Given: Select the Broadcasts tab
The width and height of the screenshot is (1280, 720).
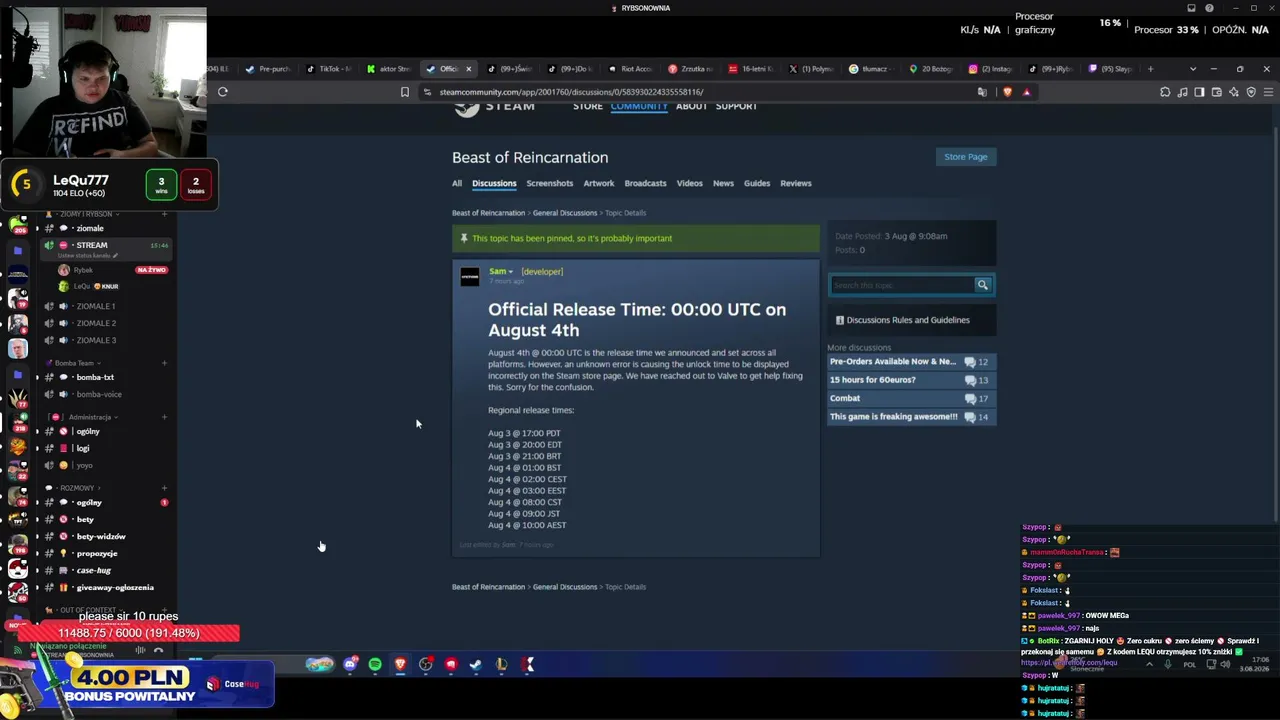Looking at the screenshot, I should [645, 183].
